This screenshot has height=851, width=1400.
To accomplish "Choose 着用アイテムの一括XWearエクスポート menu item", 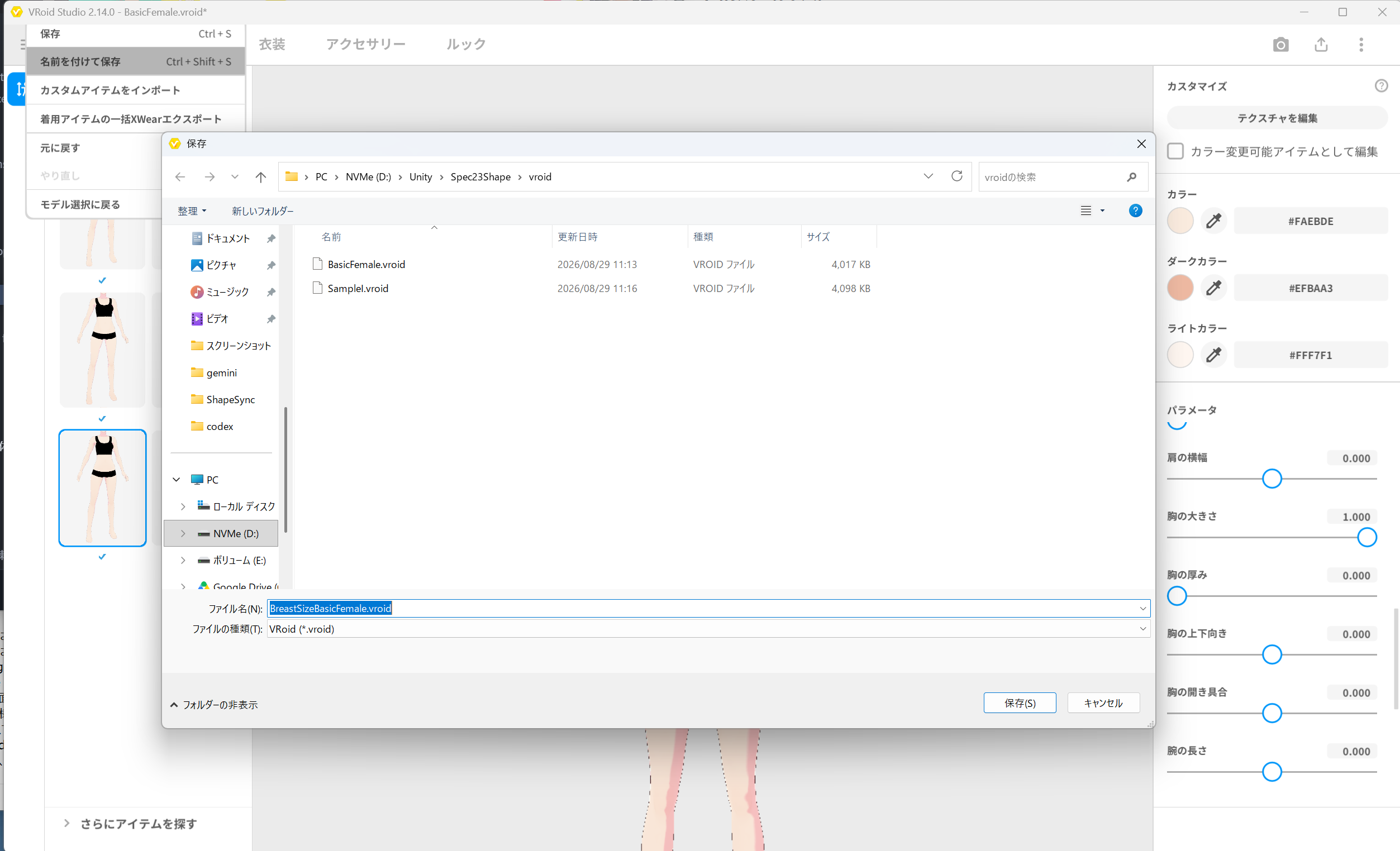I will click(136, 119).
